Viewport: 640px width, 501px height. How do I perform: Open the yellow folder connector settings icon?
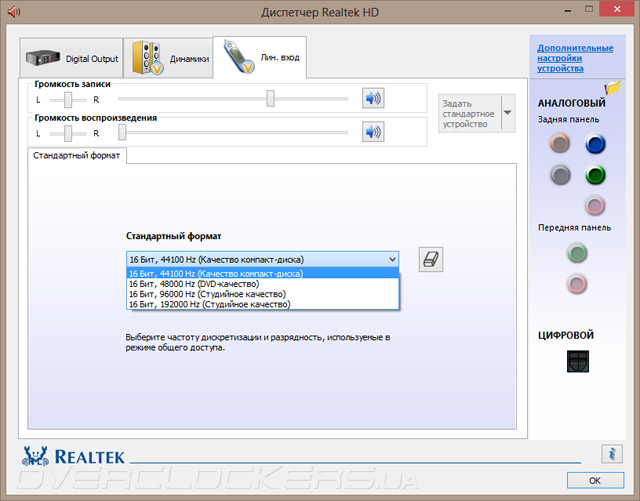tap(613, 88)
